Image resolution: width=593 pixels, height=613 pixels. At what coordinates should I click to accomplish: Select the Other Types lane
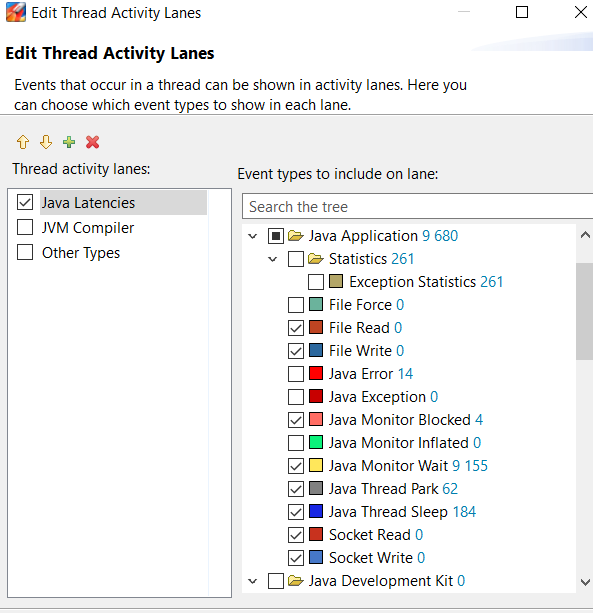click(81, 253)
